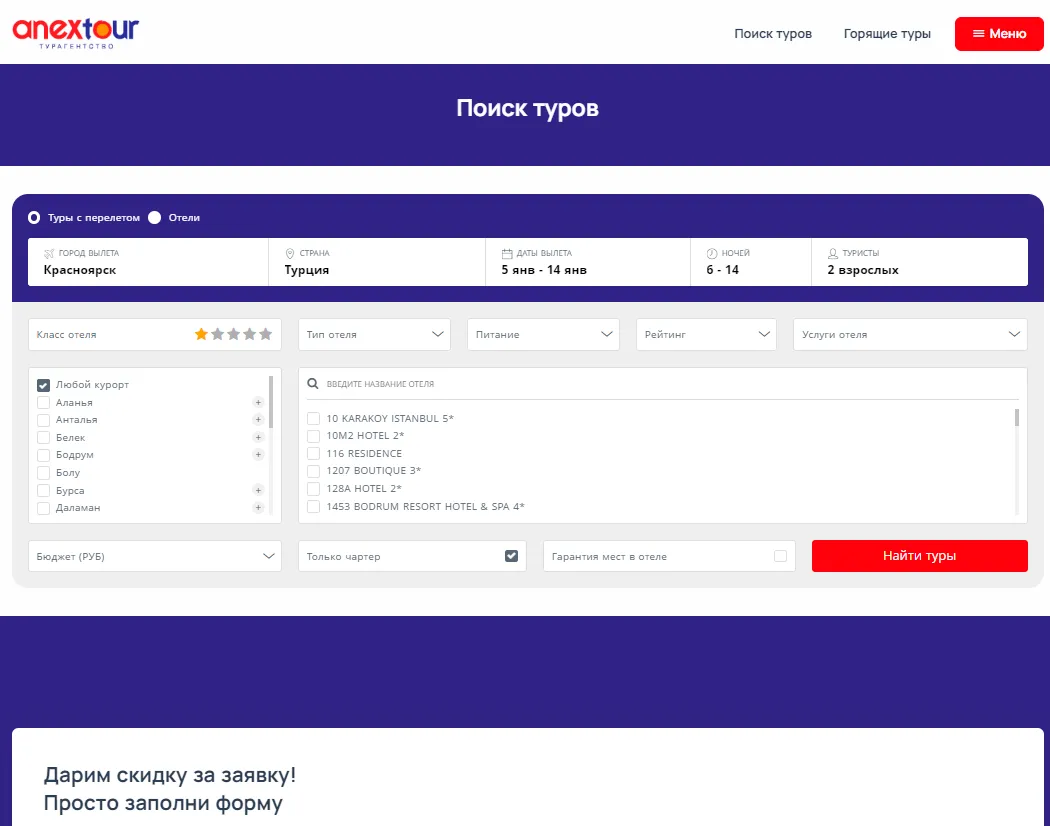Open the Питание dropdown
The image size is (1050, 826).
pyautogui.click(x=543, y=334)
